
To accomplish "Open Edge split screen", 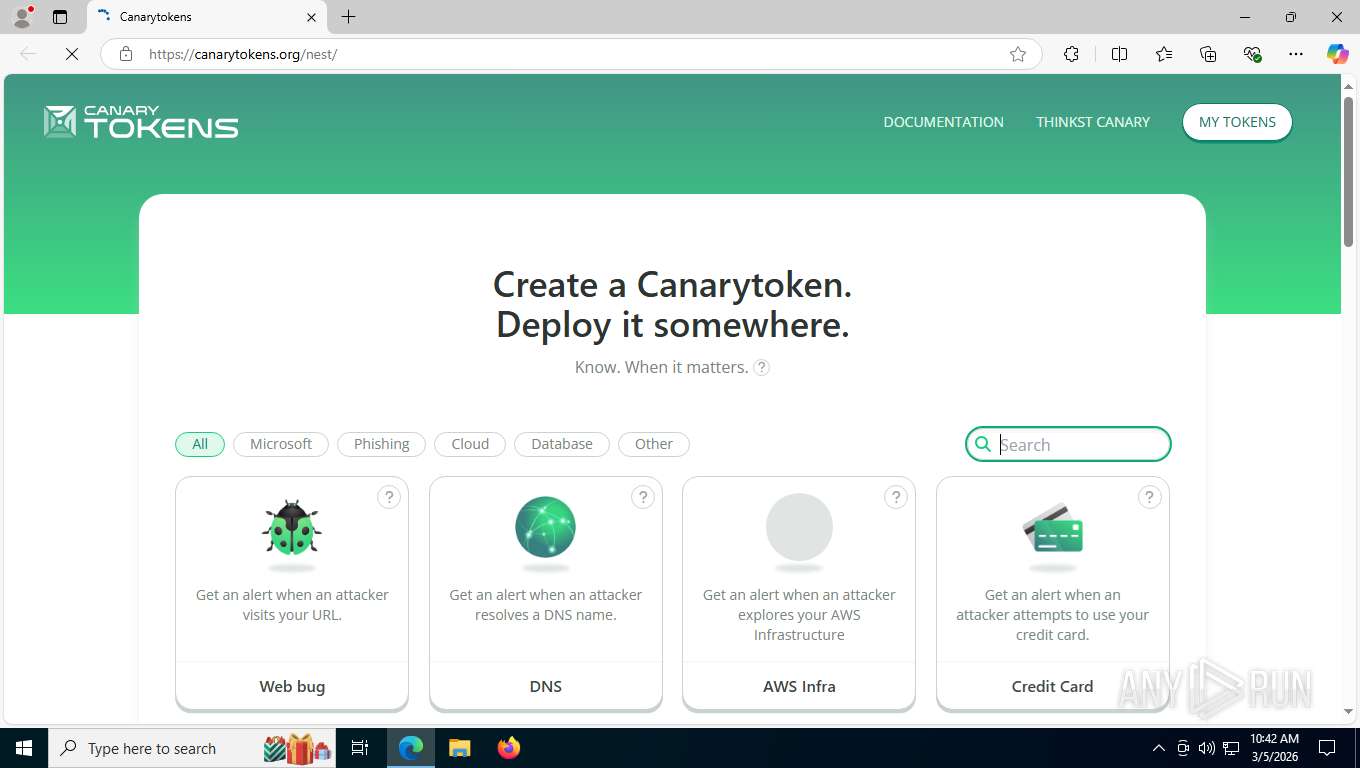I will coord(1120,54).
